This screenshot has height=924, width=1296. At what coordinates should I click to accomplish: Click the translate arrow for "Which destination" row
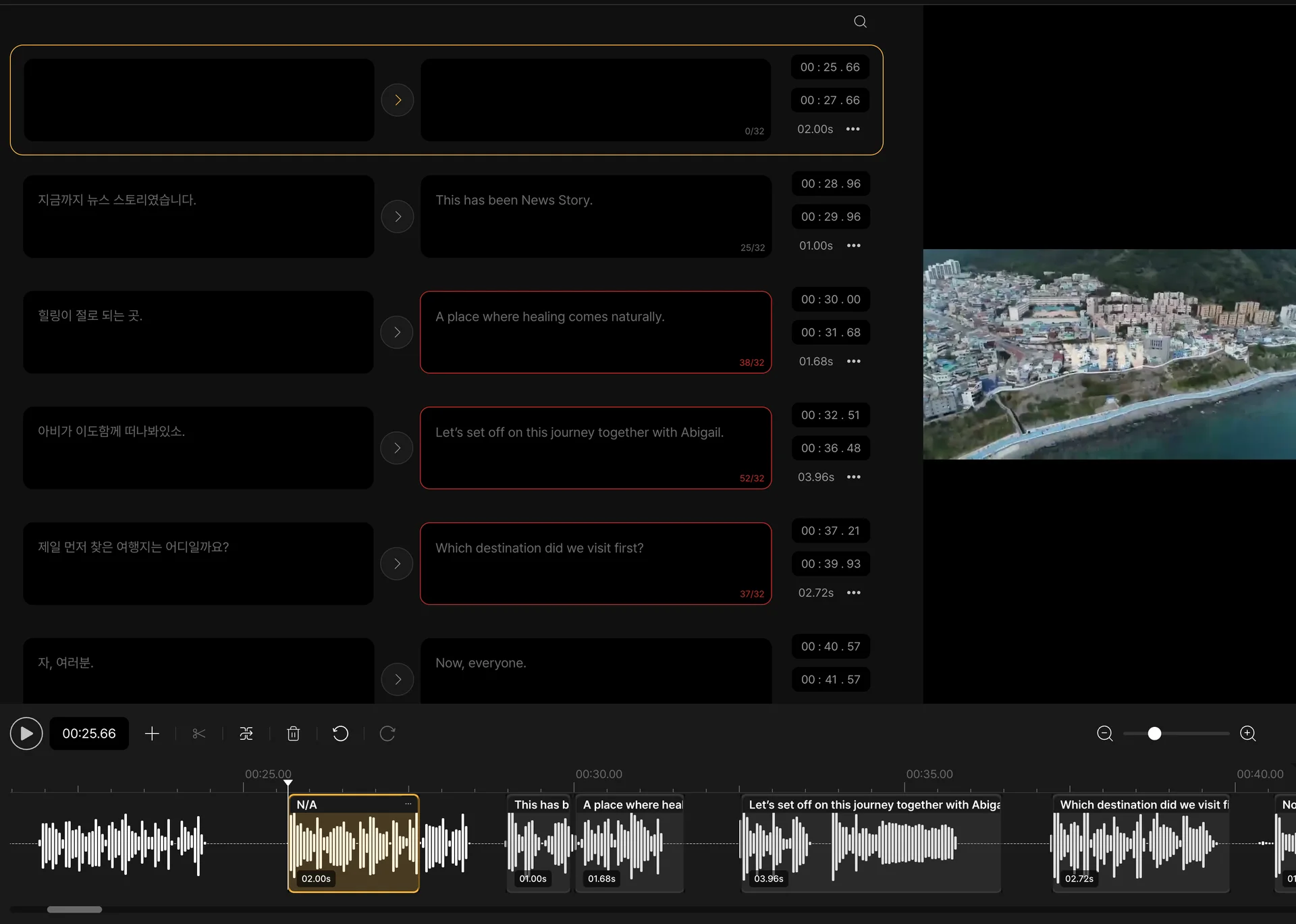[397, 564]
